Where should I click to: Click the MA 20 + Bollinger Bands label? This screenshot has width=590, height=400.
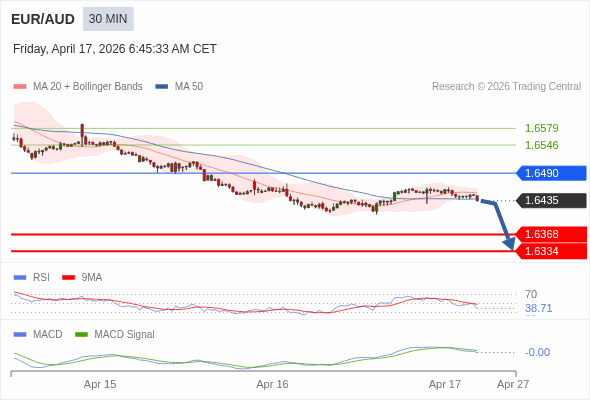pyautogui.click(x=88, y=87)
